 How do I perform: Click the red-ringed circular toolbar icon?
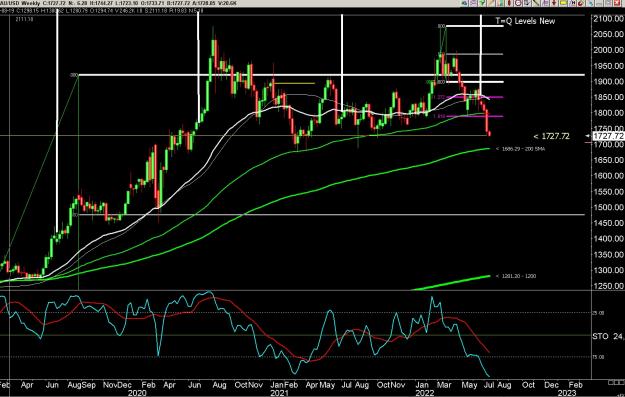[518, 3]
